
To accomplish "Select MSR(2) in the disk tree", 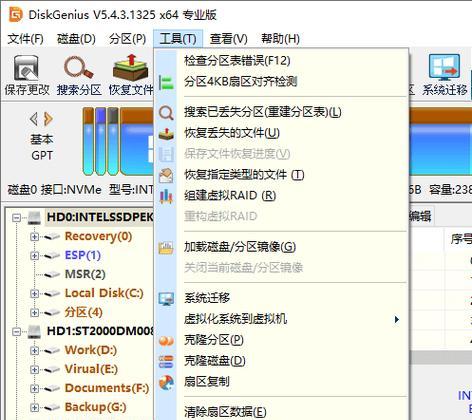I will (85, 274).
